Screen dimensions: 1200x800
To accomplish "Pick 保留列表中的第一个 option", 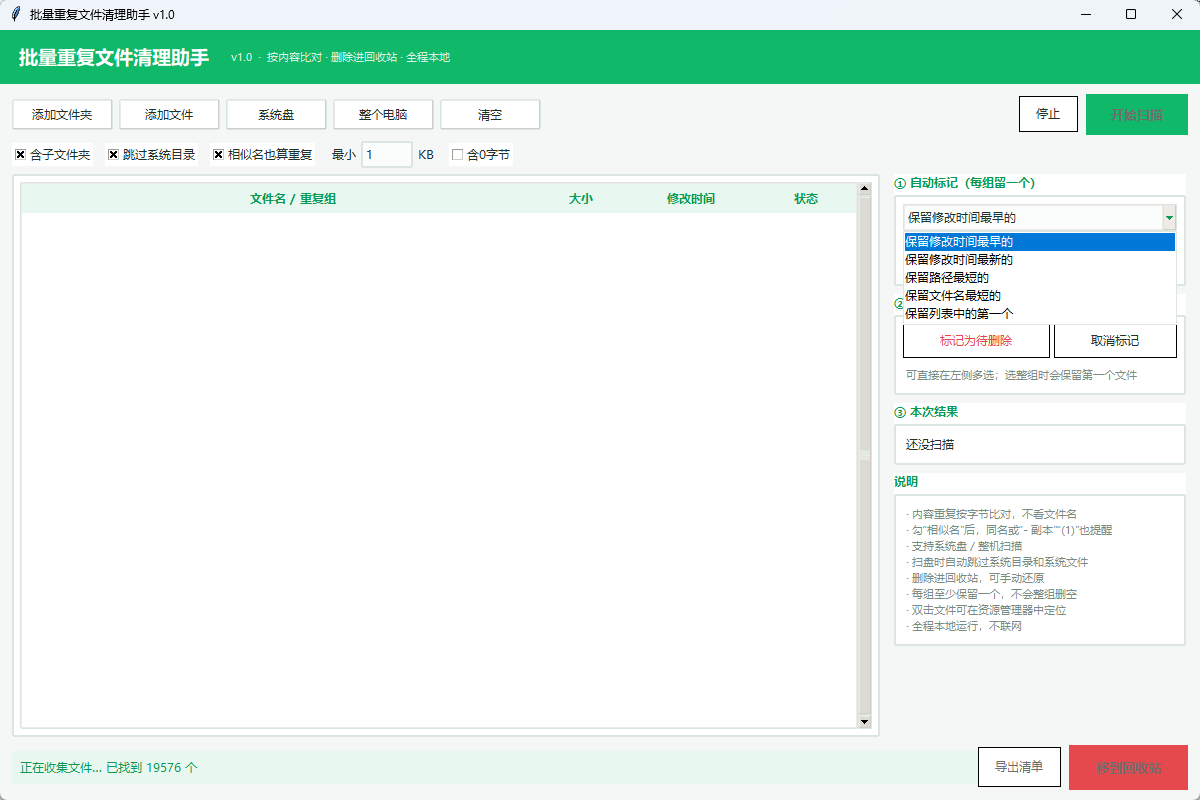I will pyautogui.click(x=1039, y=313).
